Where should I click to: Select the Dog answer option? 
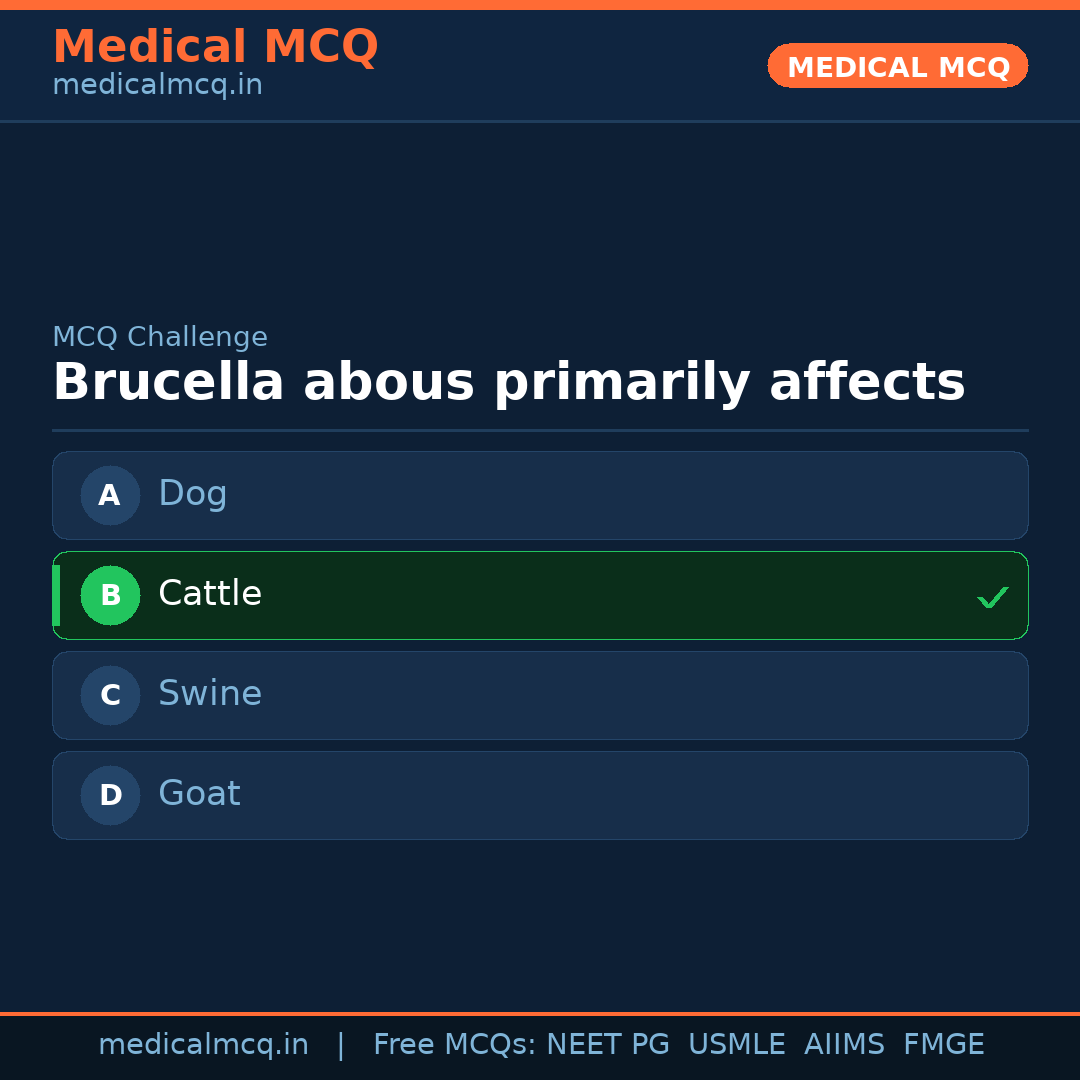click(540, 495)
